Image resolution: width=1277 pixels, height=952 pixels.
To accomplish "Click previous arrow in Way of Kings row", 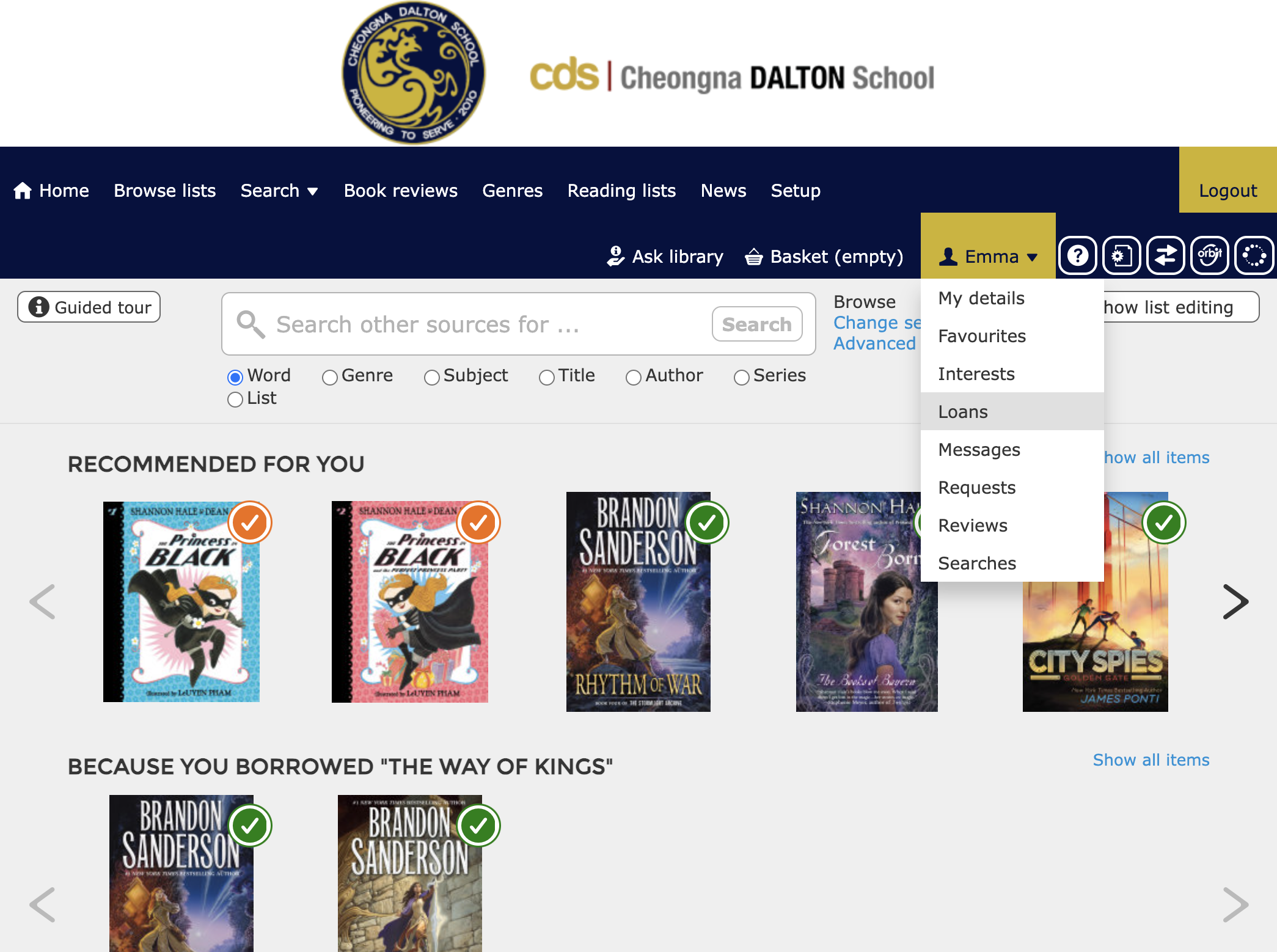I will click(x=42, y=904).
